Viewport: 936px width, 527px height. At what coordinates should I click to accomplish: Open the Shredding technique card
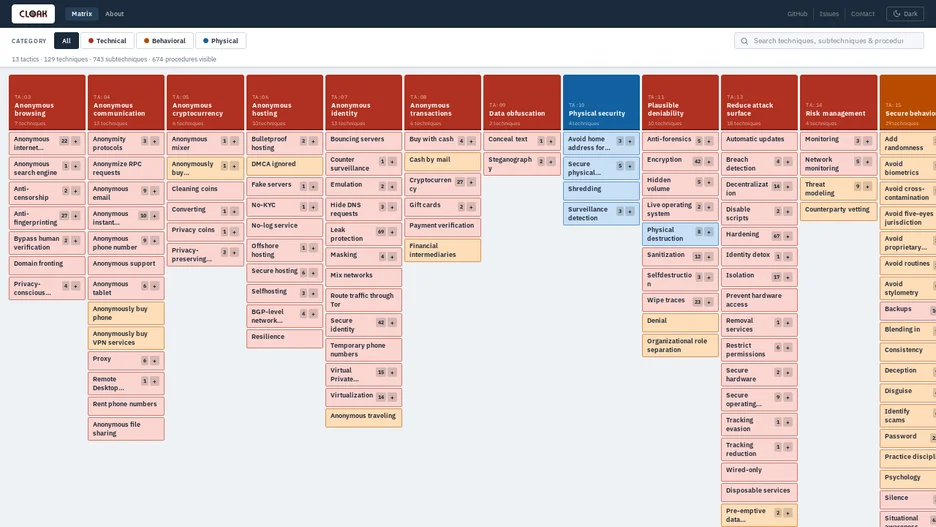coord(601,190)
